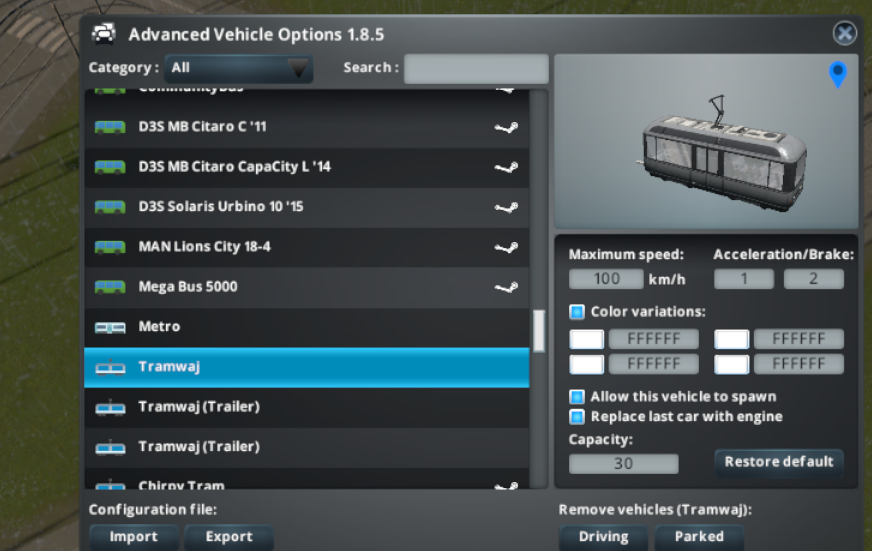Click the vehicle list scrollbar handle
The width and height of the screenshot is (872, 551).
pos(538,331)
